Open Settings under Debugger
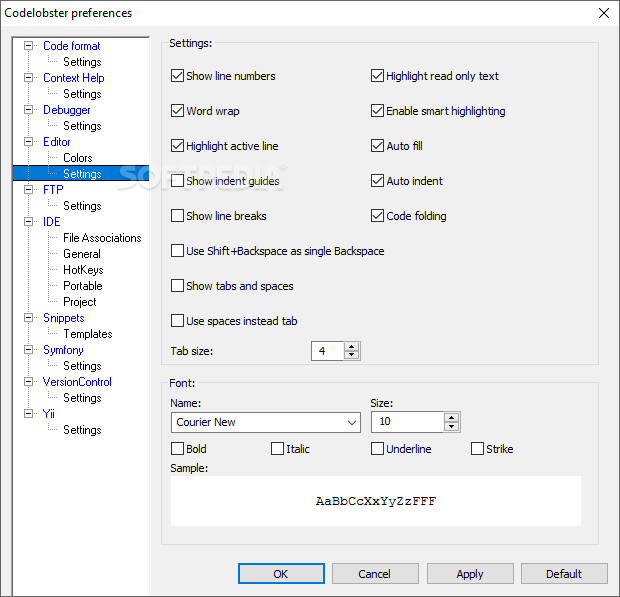The height and width of the screenshot is (597, 620). (x=82, y=126)
